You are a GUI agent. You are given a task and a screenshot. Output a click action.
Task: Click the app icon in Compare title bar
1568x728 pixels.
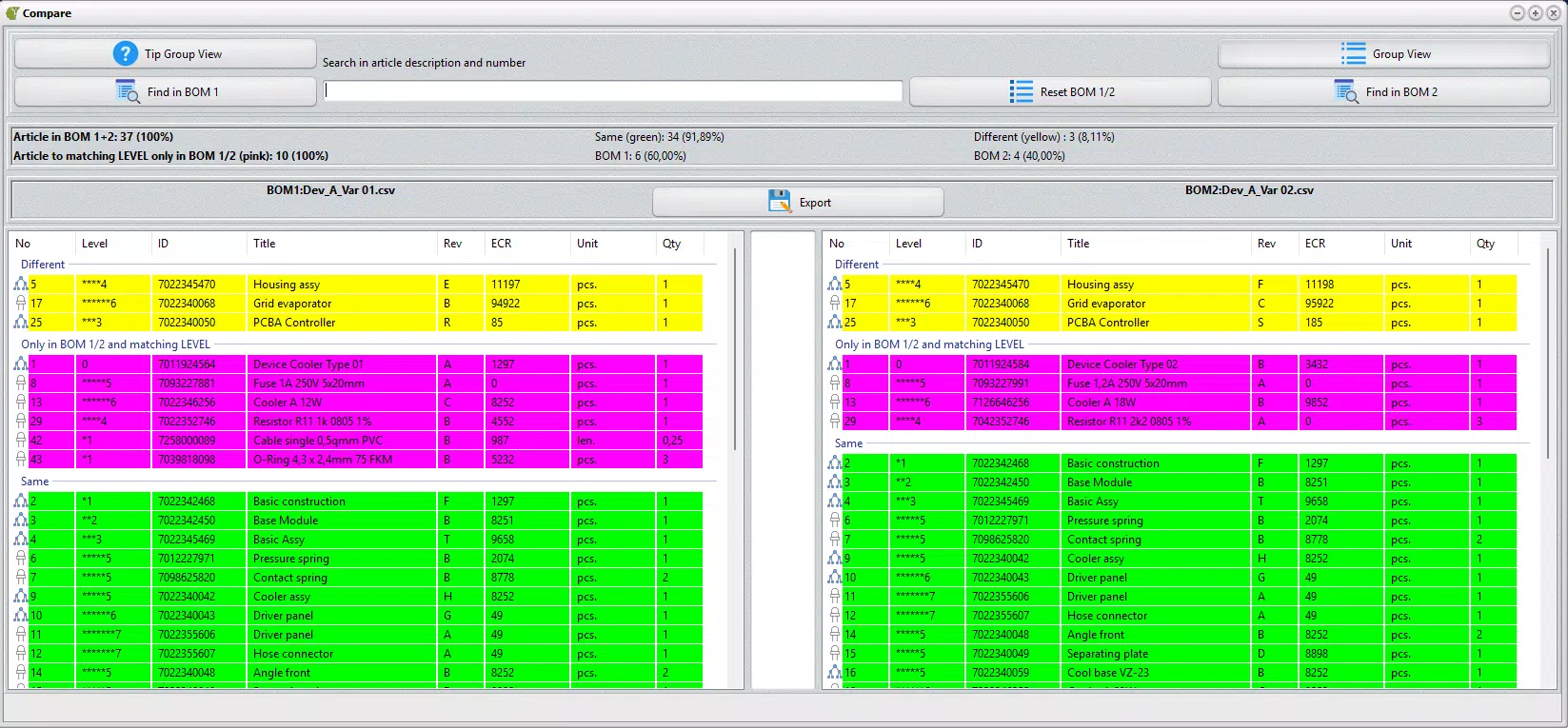pyautogui.click(x=12, y=12)
